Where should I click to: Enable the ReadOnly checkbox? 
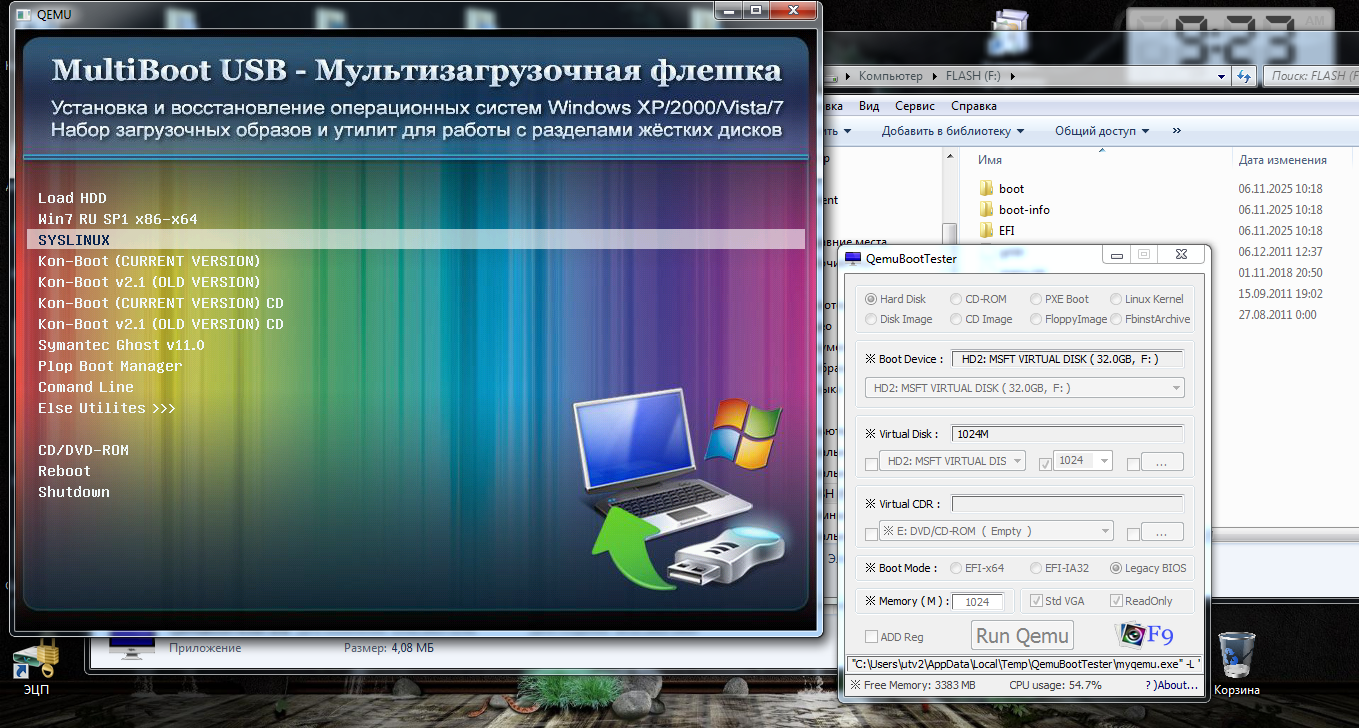[x=1117, y=601]
